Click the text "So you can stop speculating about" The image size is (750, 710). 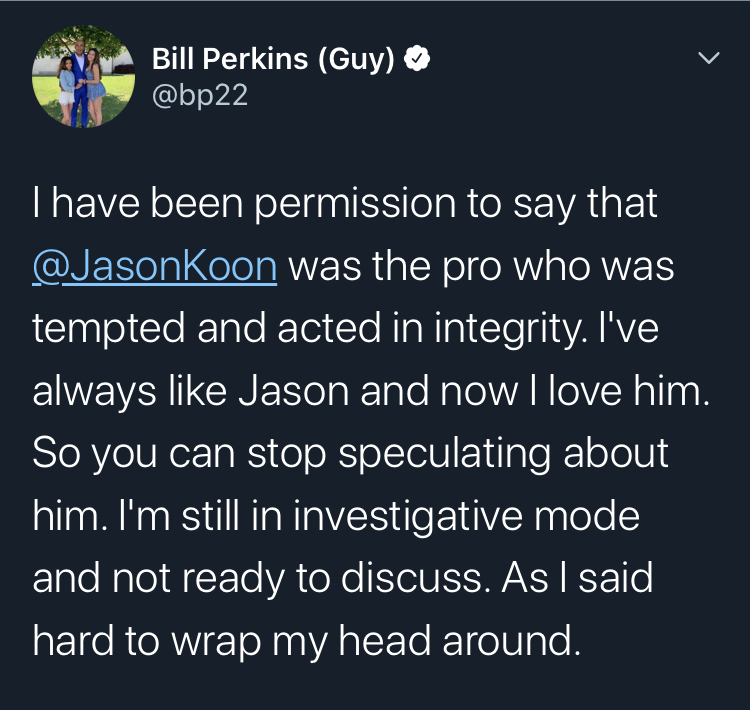[350, 453]
